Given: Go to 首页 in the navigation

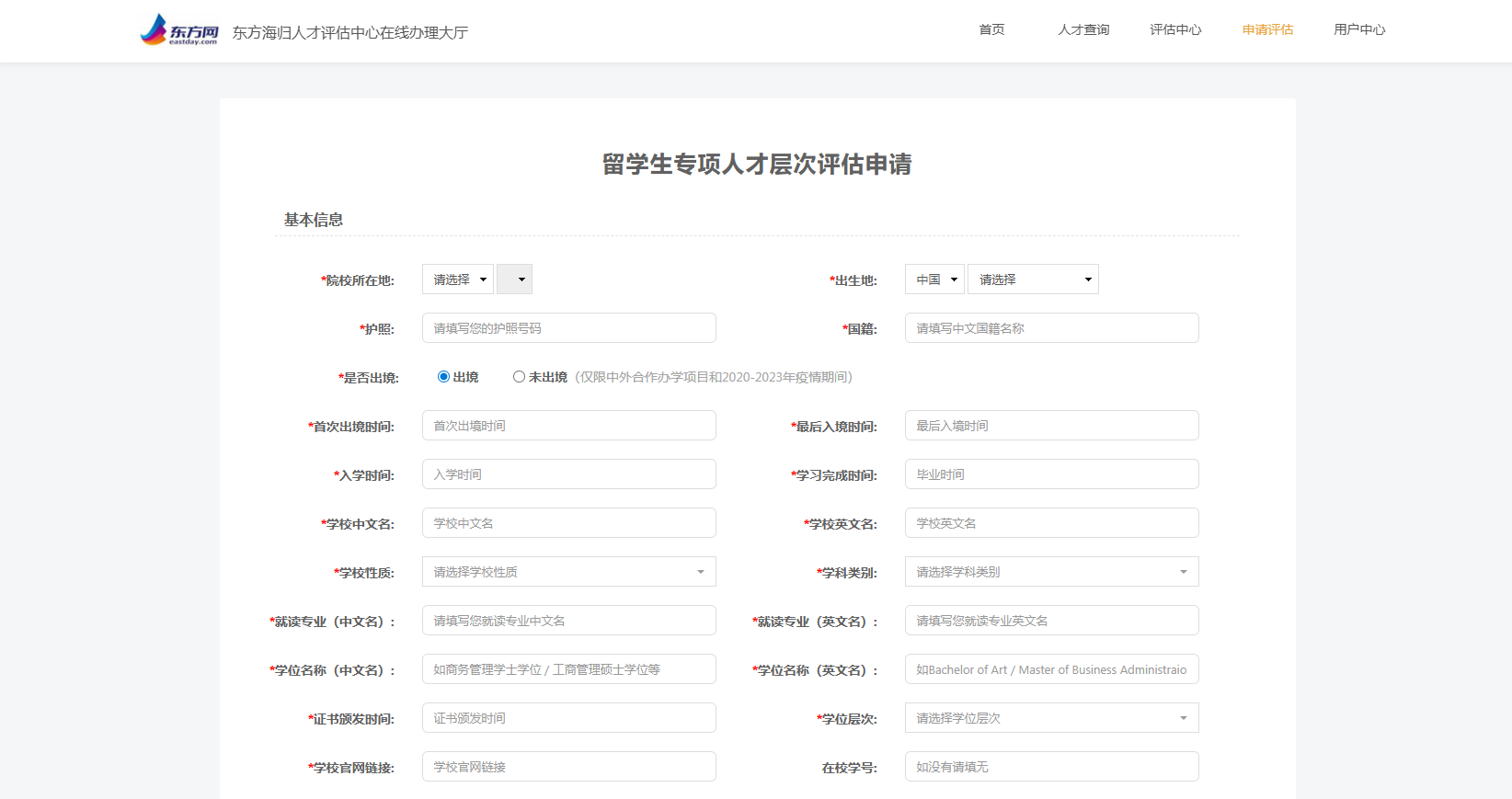Looking at the screenshot, I should click(x=991, y=29).
